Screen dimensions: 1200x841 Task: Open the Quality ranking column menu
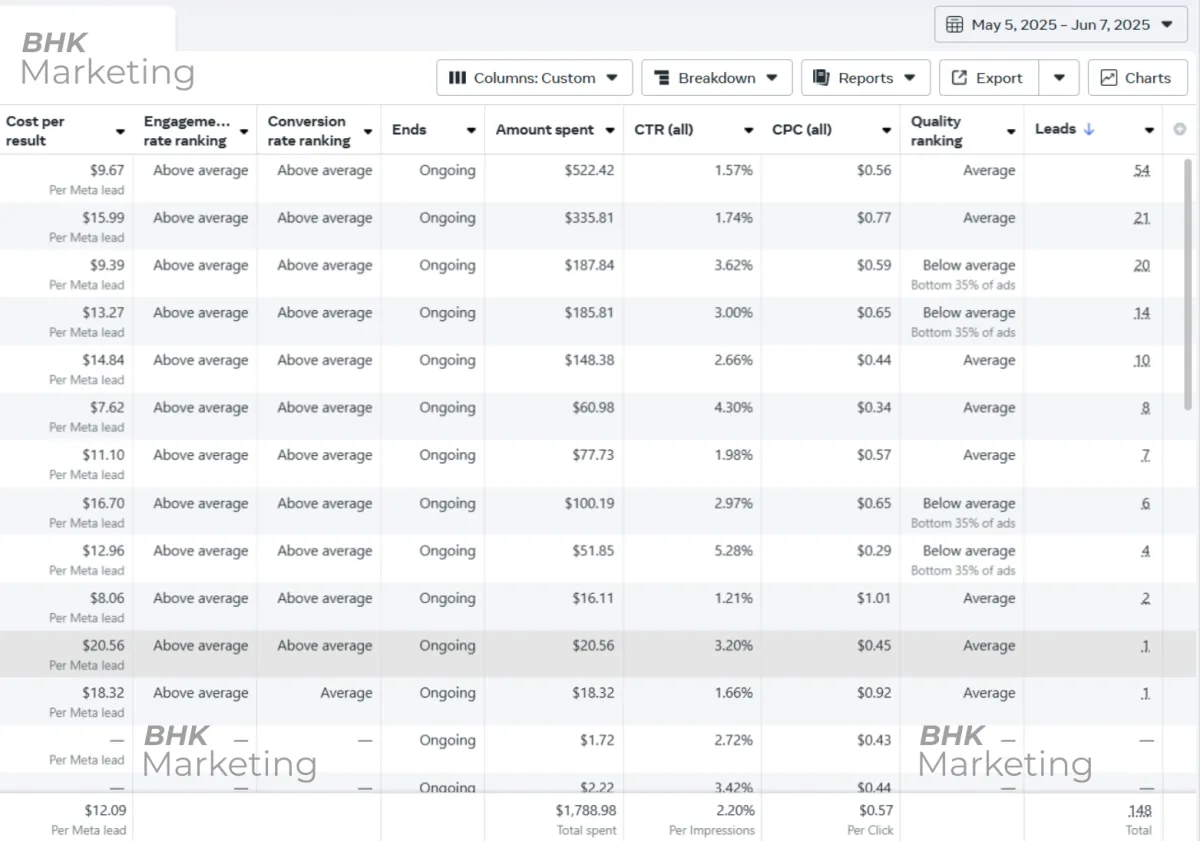point(1011,131)
